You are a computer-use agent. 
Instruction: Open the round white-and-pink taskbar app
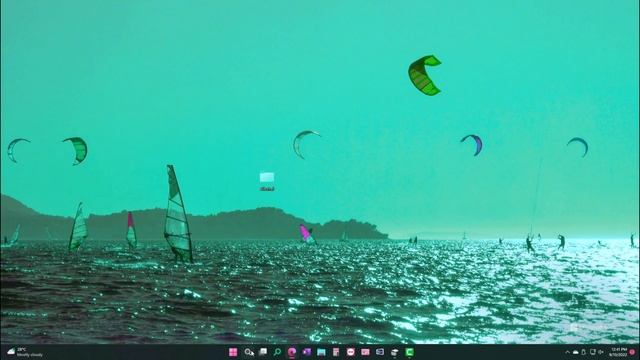click(351, 352)
